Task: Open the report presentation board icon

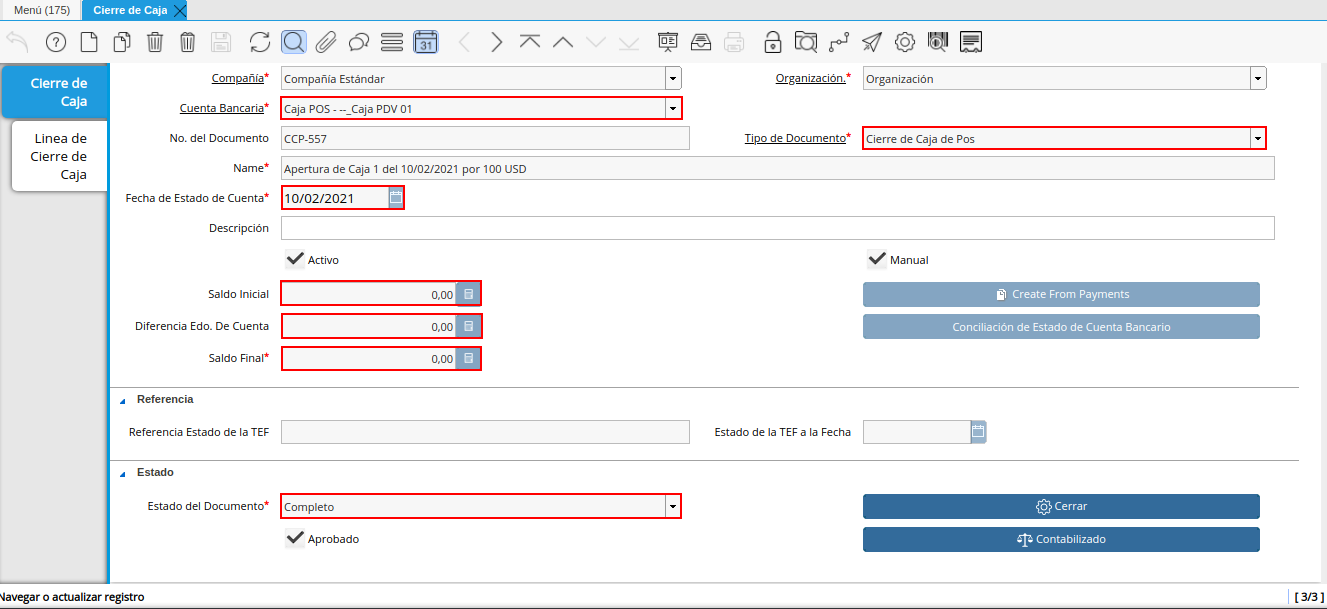Action: (668, 42)
